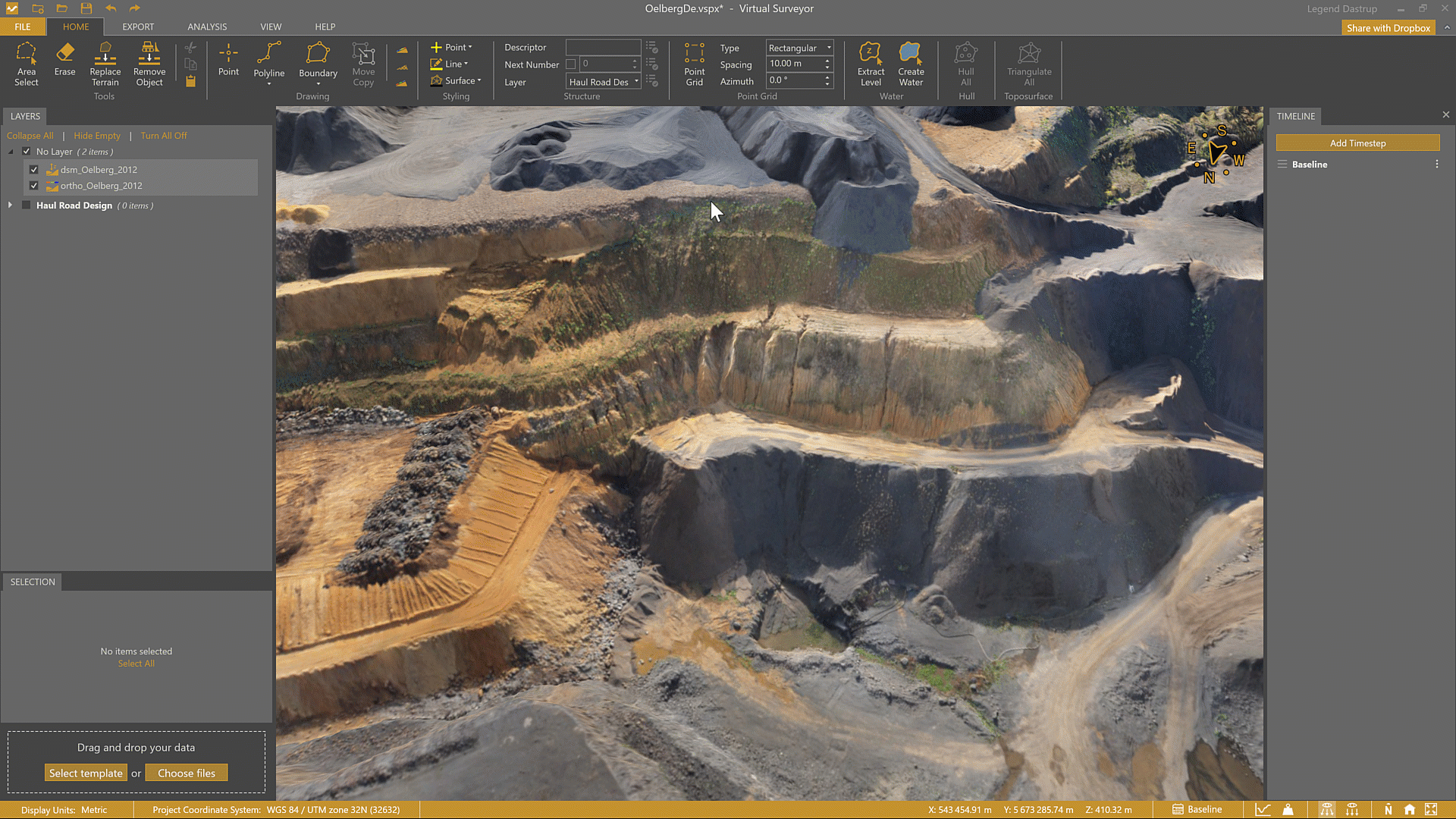1456x819 pixels.
Task: Choose the Remove Object tool
Action: pos(149,64)
